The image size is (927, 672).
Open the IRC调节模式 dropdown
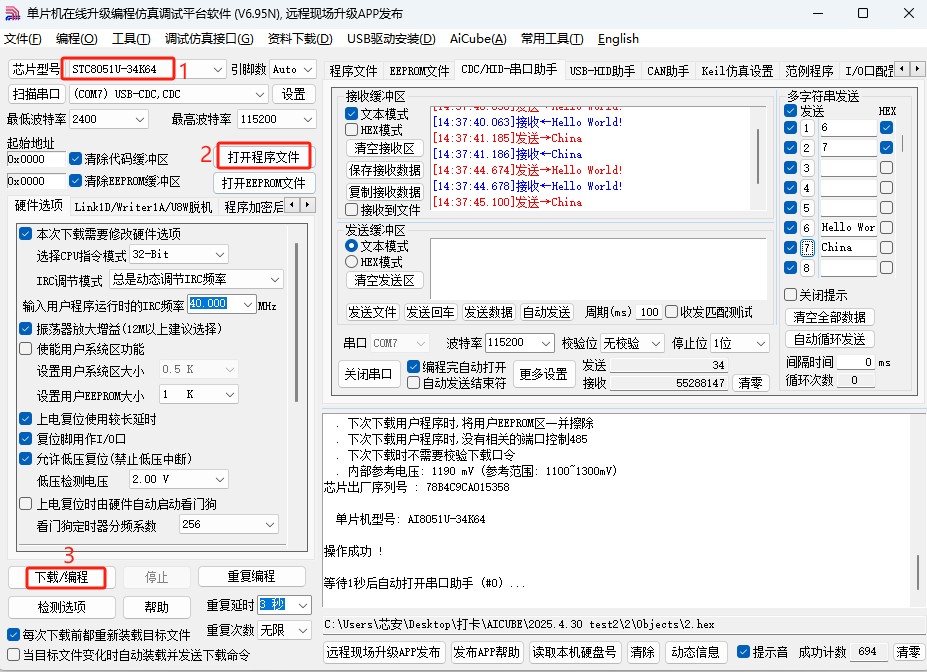275,279
